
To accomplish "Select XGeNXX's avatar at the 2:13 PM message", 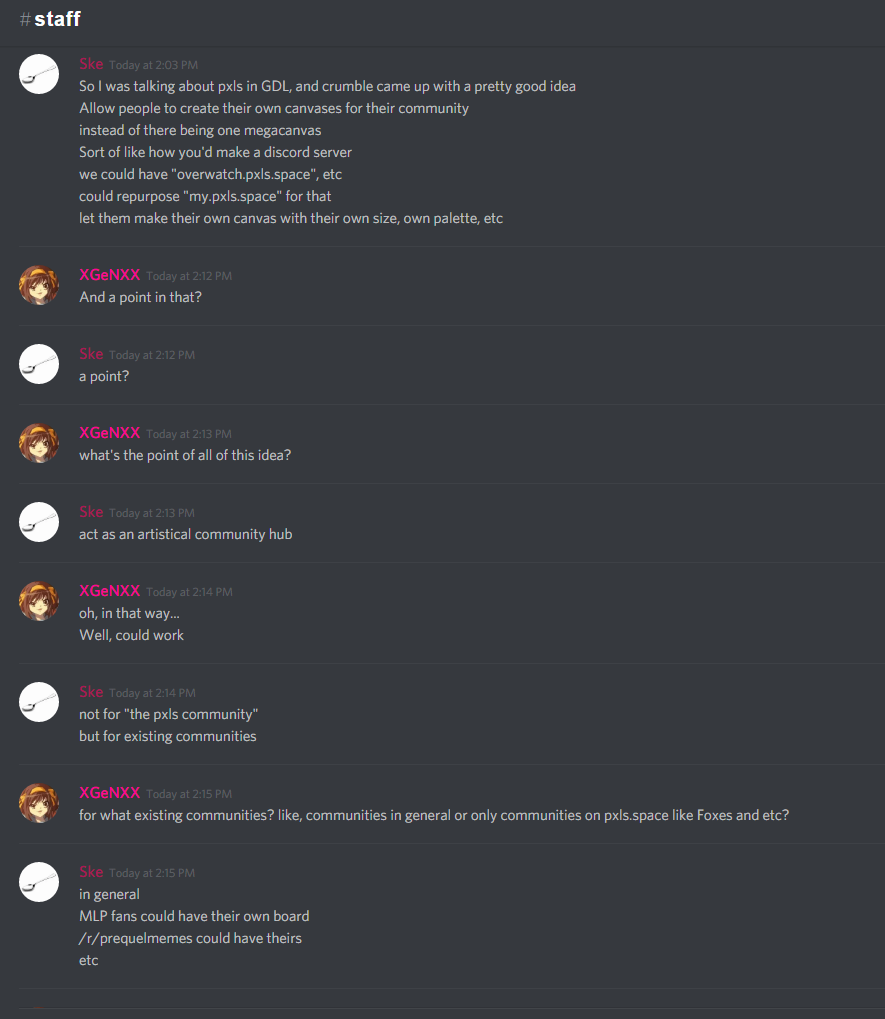I will 39,443.
